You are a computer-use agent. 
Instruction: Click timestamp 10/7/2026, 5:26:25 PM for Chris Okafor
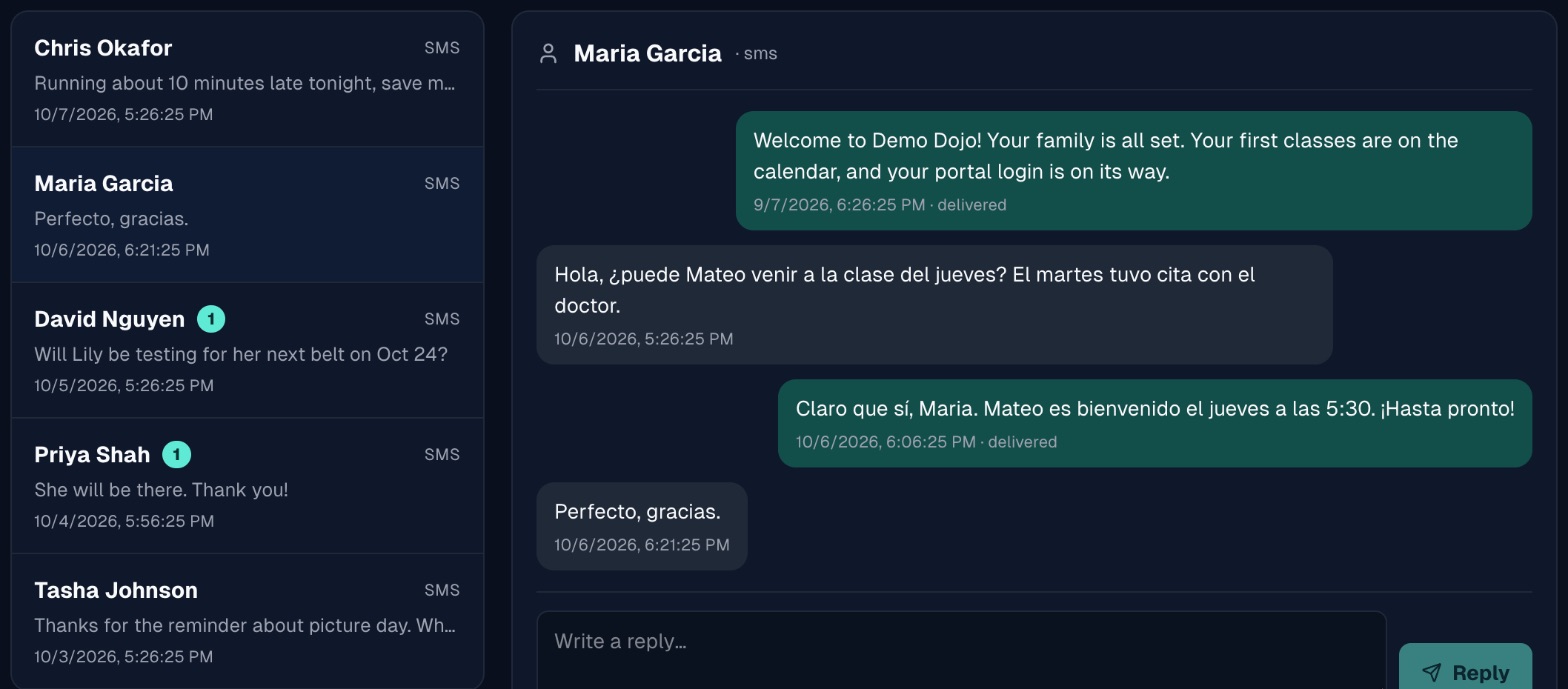point(123,114)
